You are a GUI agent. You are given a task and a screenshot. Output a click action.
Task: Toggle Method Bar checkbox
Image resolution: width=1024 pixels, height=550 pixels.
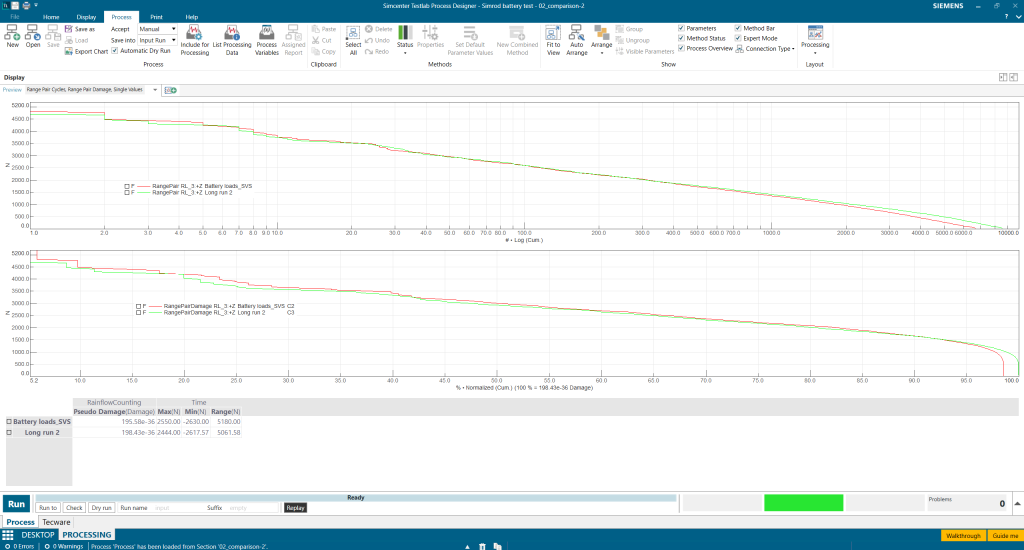tap(738, 29)
